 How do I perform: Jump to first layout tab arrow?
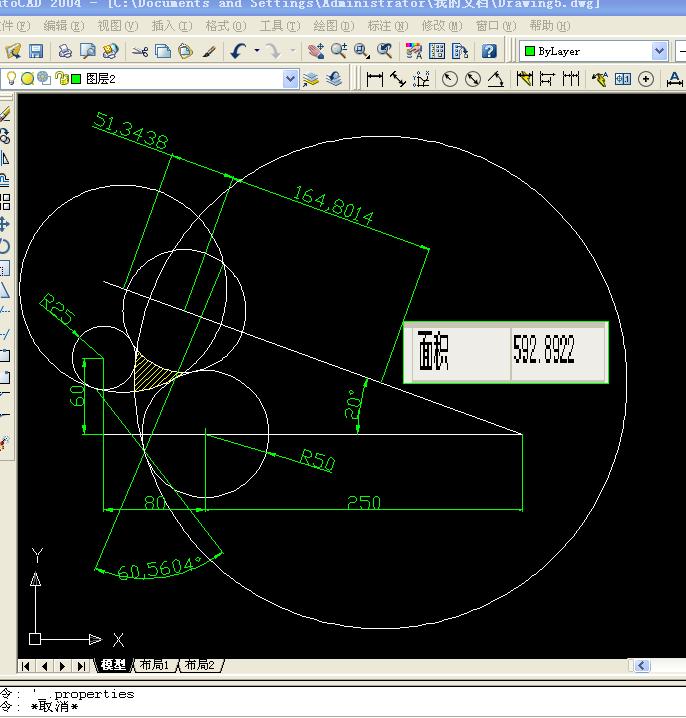click(26, 666)
